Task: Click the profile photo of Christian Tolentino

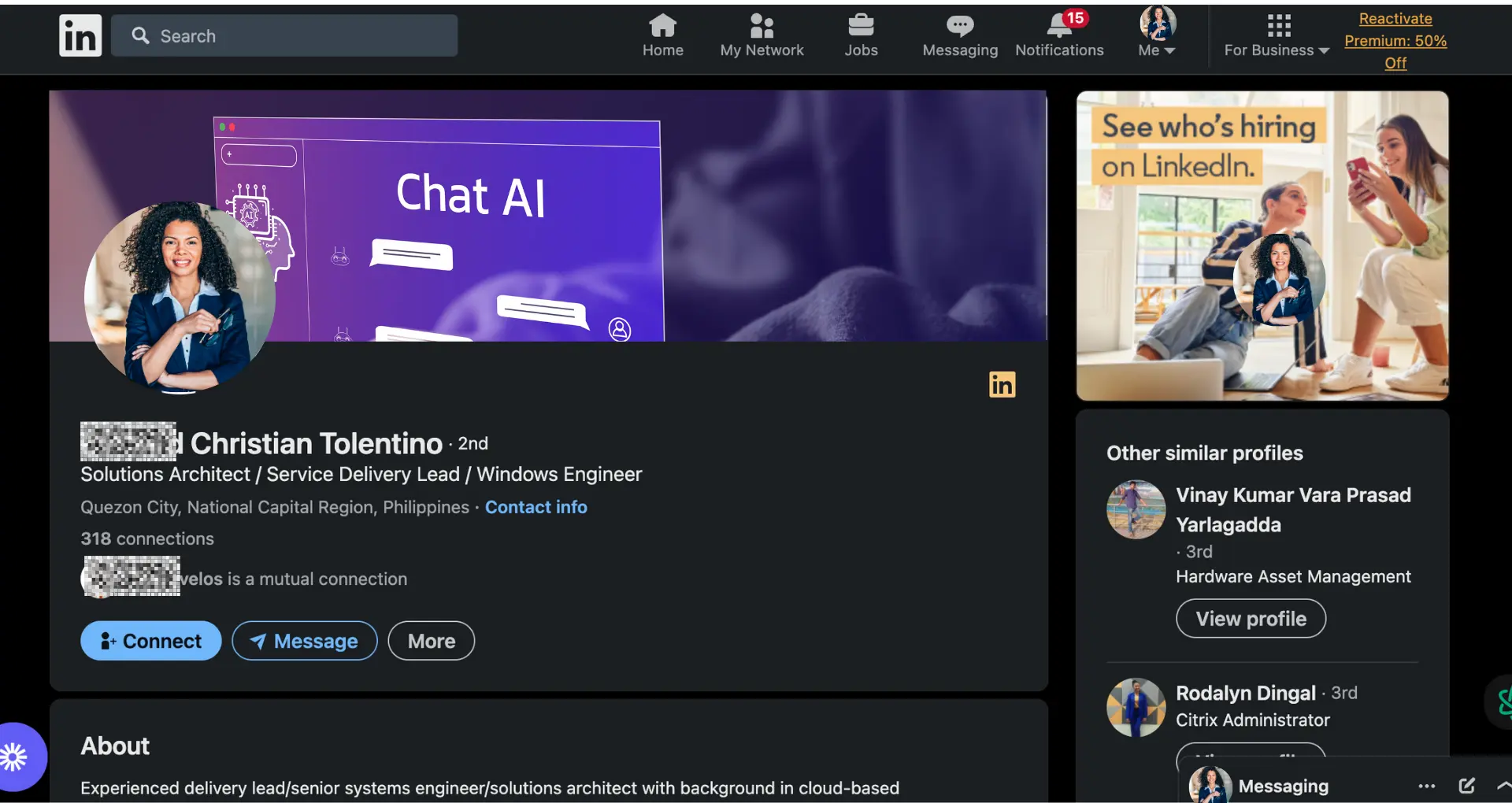Action: (x=180, y=297)
